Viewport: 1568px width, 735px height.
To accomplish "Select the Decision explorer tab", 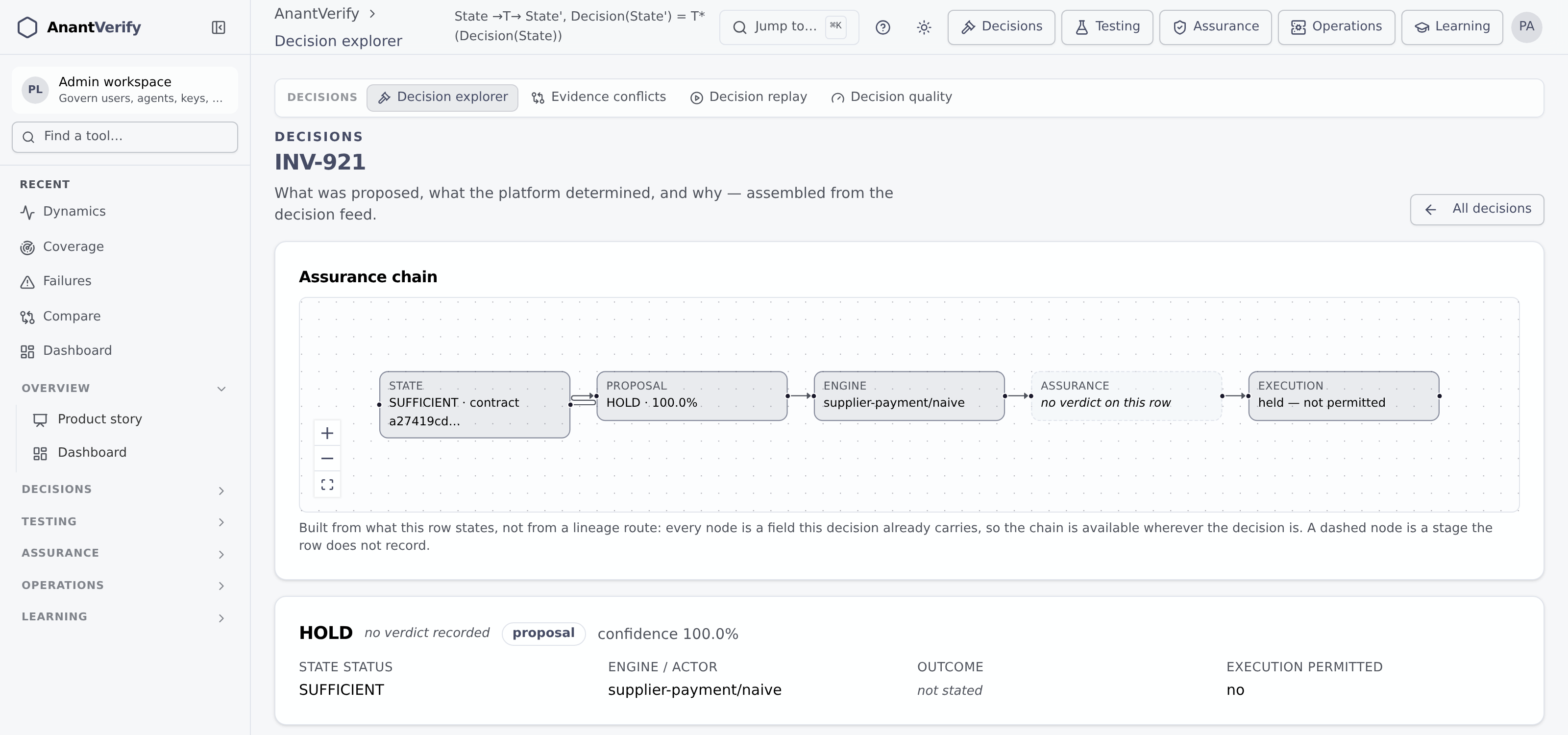I will (x=442, y=98).
